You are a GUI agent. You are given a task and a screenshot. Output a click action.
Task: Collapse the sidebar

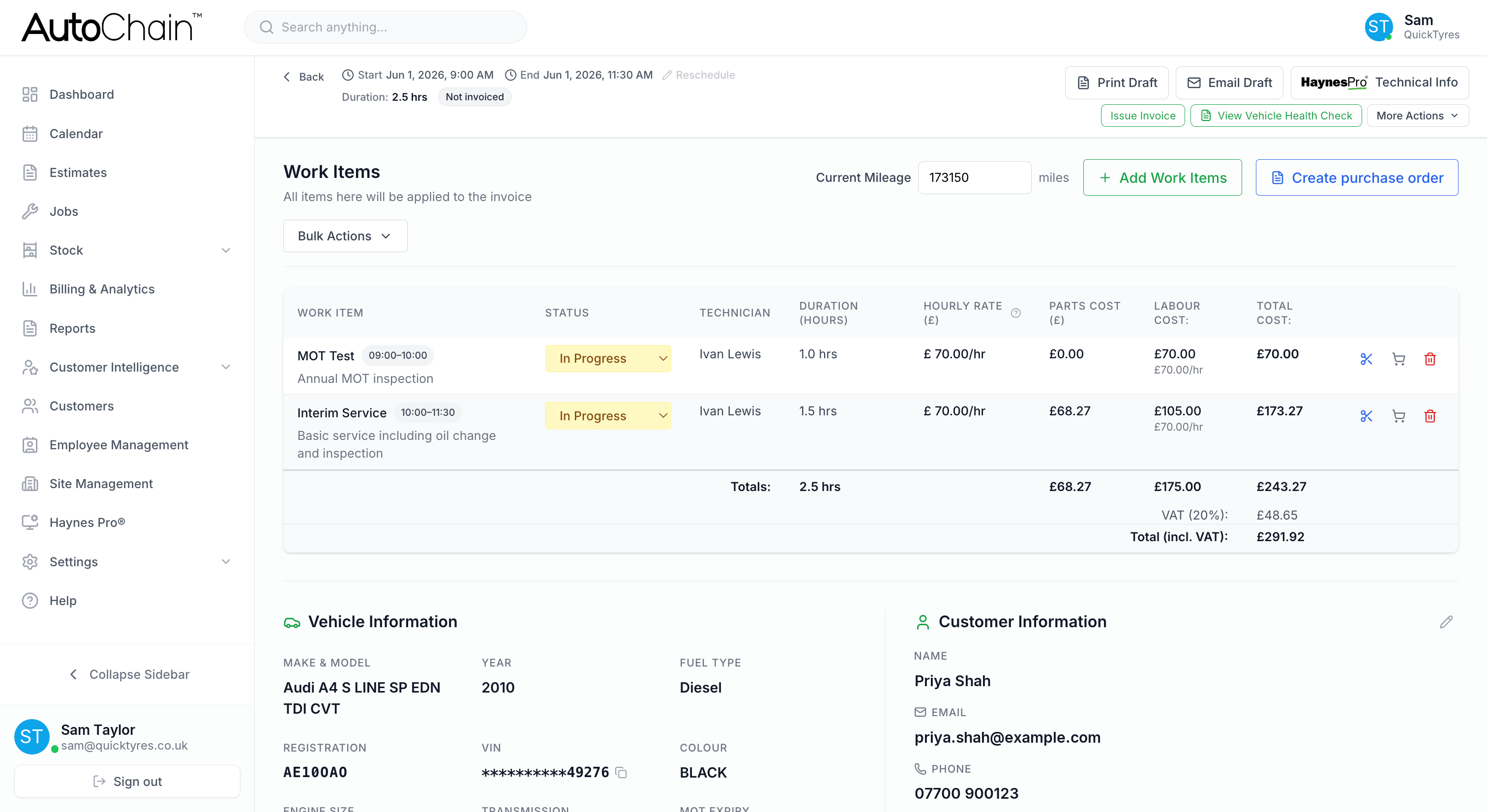pyautogui.click(x=129, y=674)
